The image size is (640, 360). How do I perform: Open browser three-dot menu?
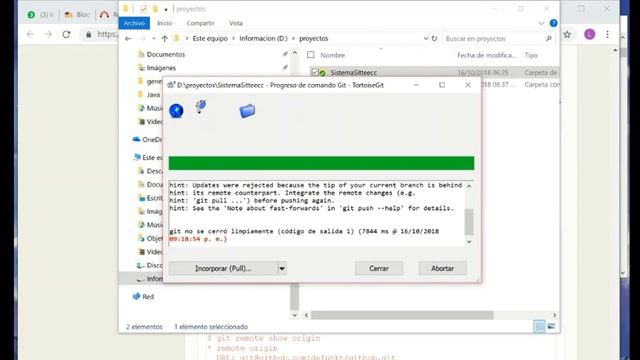(x=607, y=34)
